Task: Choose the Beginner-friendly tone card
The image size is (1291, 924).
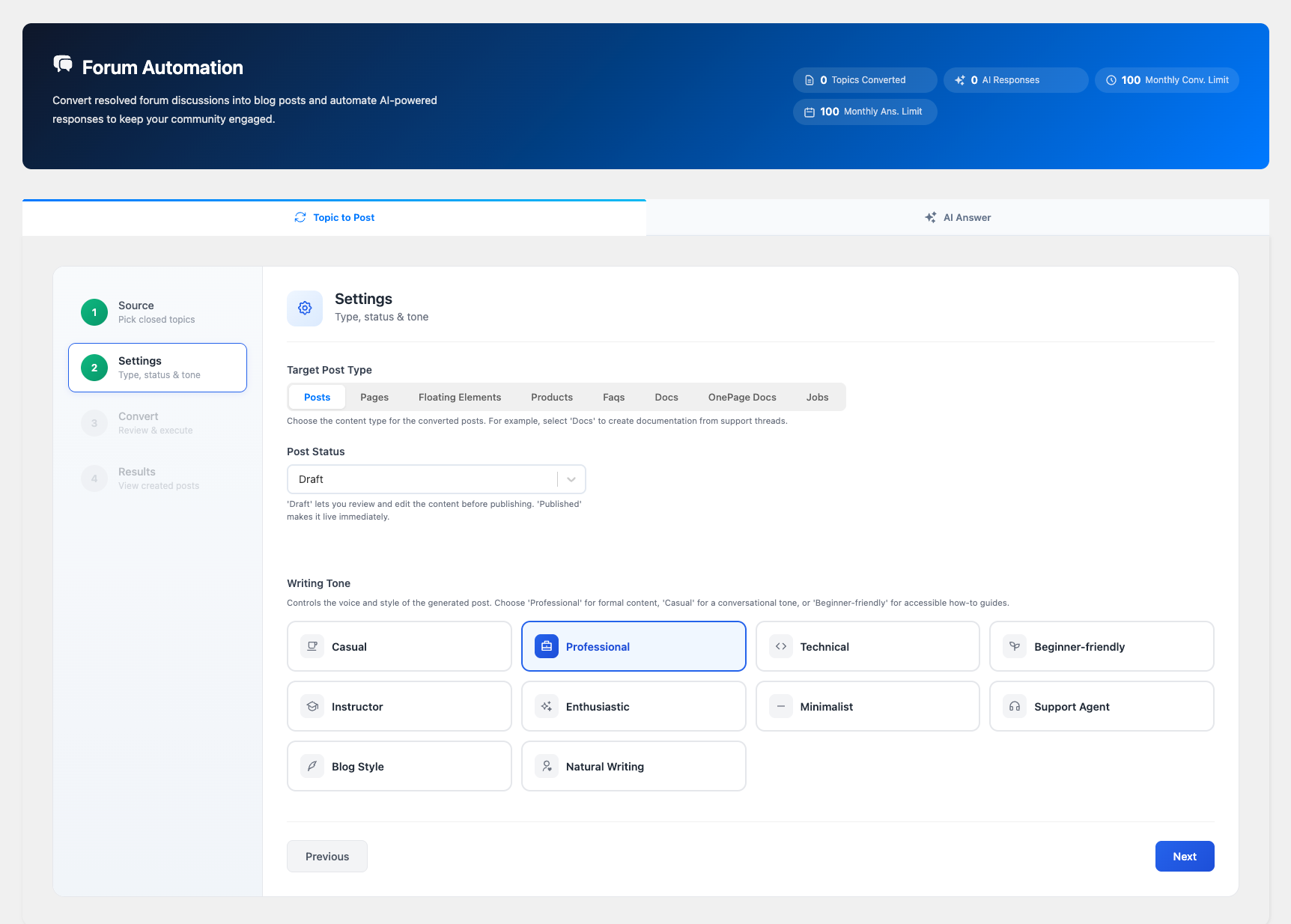Action: click(x=1102, y=646)
